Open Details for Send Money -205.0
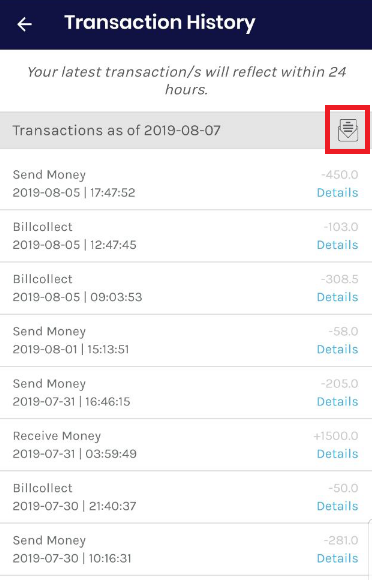This screenshot has width=375, height=580. tap(337, 401)
